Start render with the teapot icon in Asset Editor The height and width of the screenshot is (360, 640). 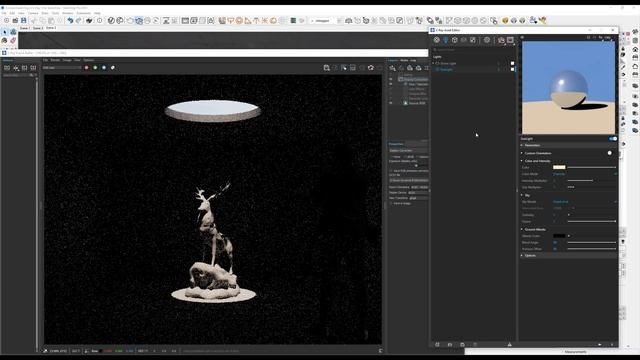coord(501,40)
